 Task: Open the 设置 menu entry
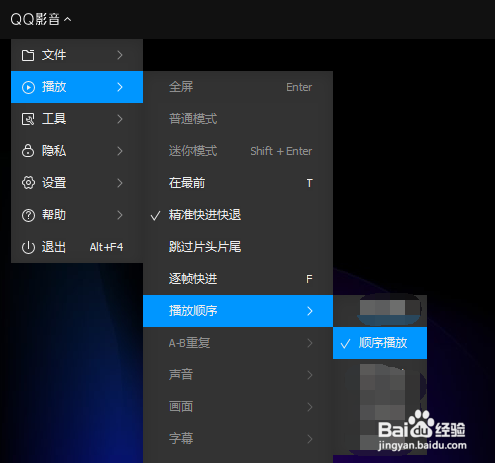pos(77,183)
